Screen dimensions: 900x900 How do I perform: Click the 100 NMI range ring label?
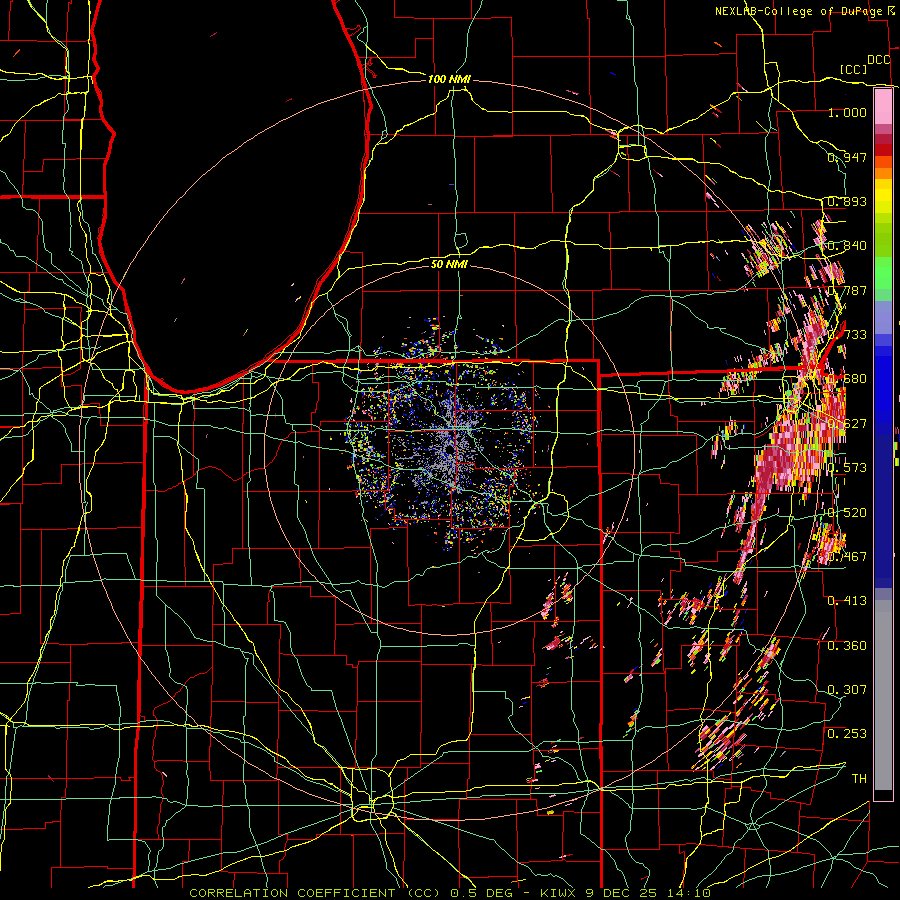[449, 79]
